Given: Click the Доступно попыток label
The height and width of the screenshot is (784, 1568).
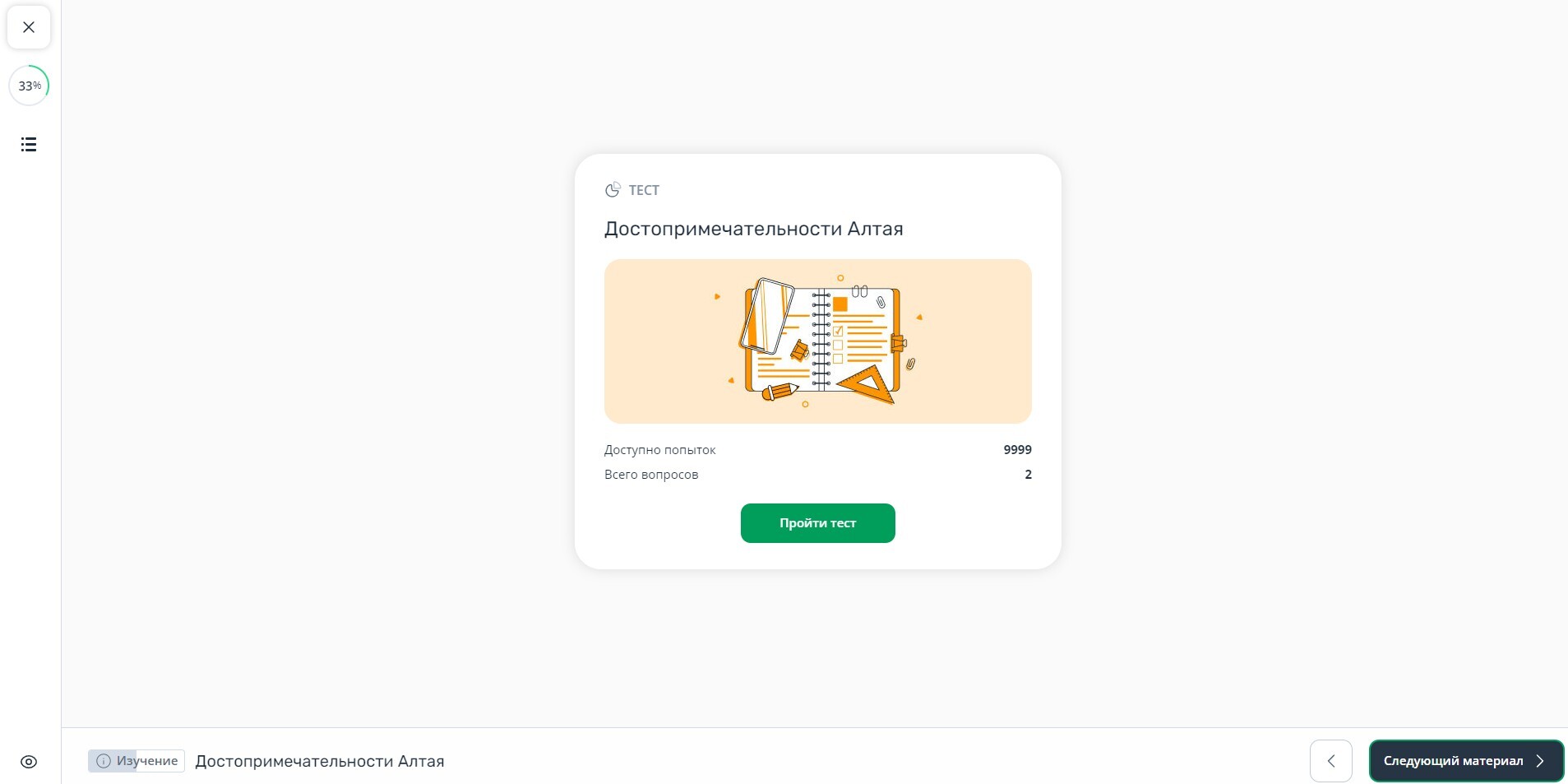Looking at the screenshot, I should (660, 450).
